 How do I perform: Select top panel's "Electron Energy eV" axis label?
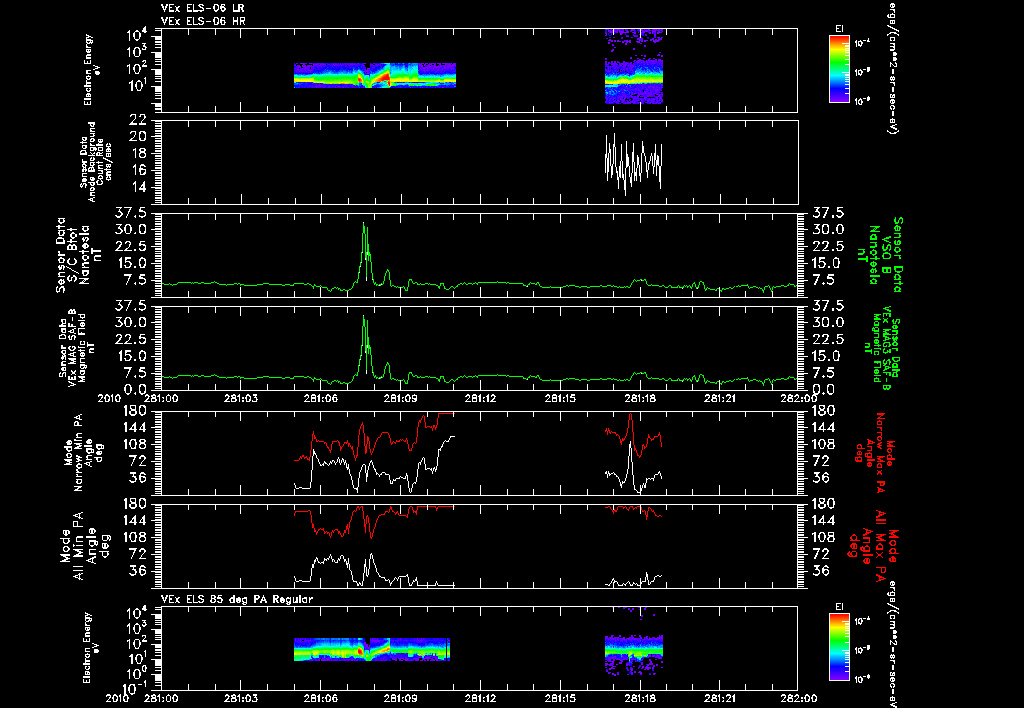pyautogui.click(x=91, y=70)
